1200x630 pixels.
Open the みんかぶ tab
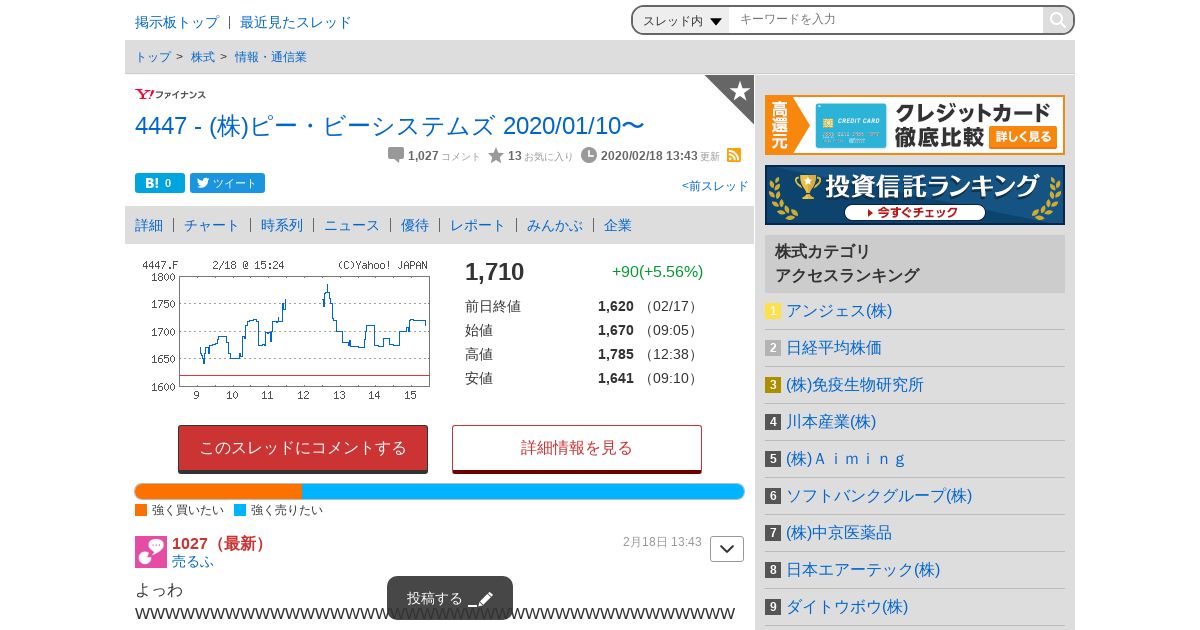point(555,225)
